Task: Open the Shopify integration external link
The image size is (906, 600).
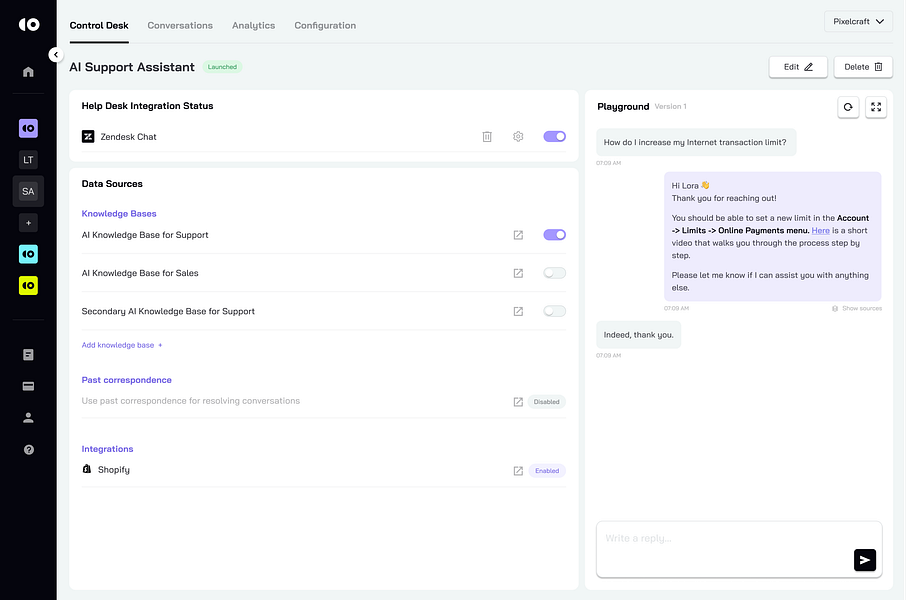Action: click(x=518, y=469)
